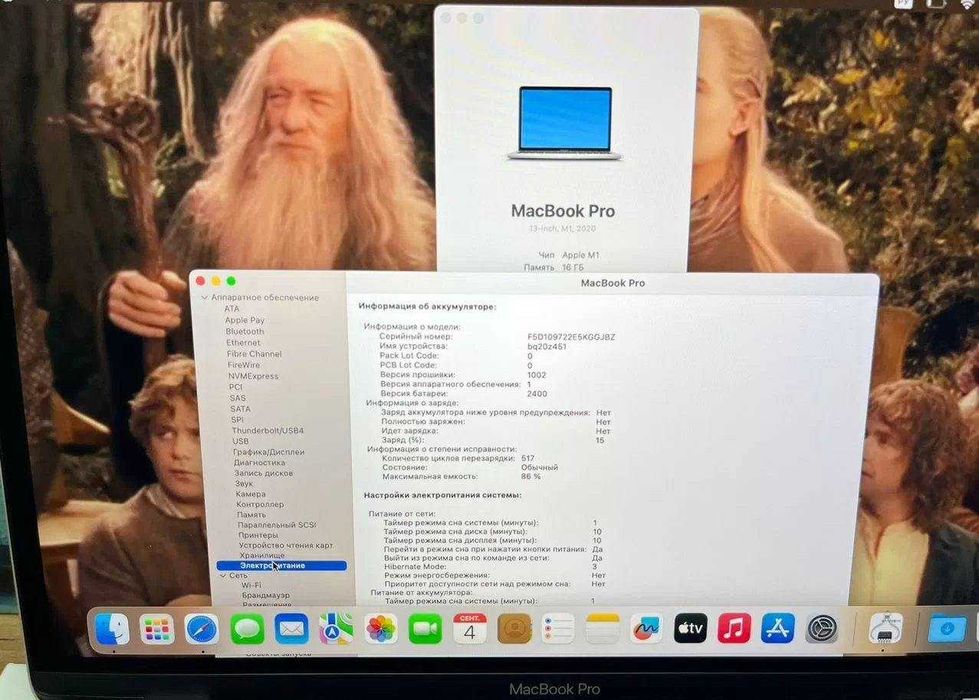This screenshot has height=700, width=979.
Task: Select NVMExpress in the sidebar
Action: click(x=253, y=376)
